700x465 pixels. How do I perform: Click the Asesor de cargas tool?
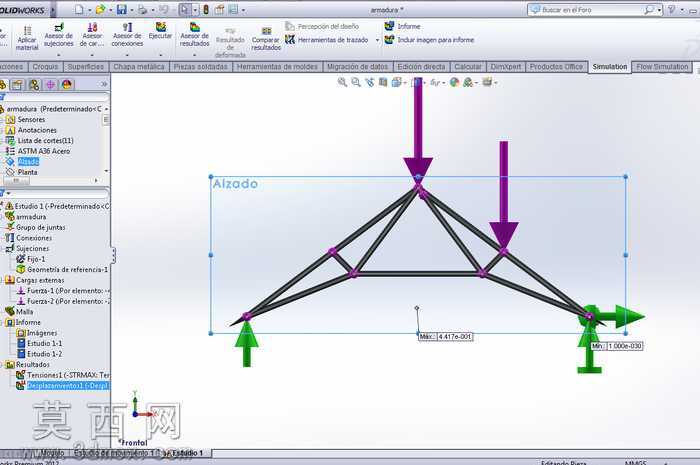(x=92, y=34)
